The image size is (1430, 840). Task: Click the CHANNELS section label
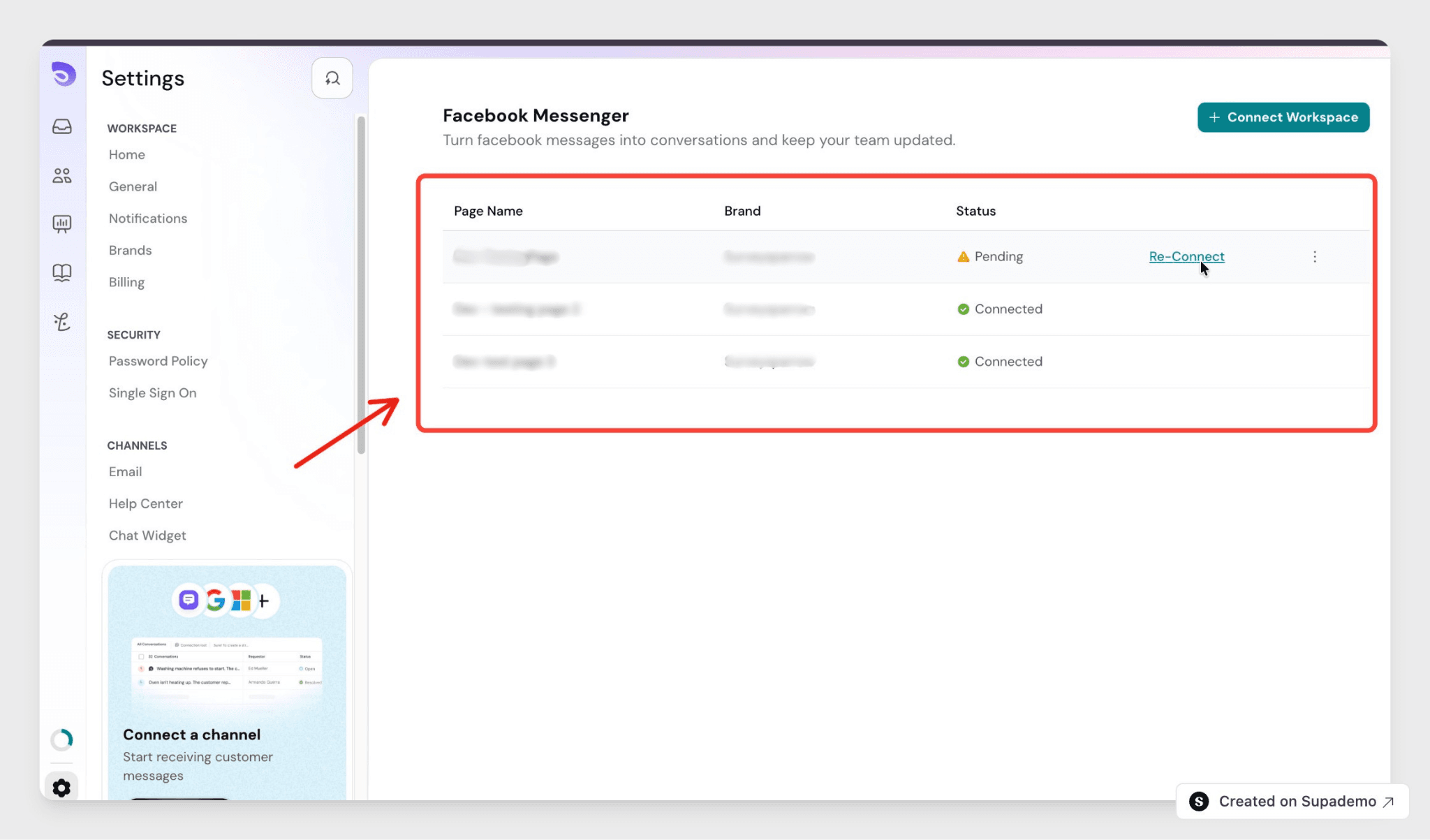(x=137, y=445)
